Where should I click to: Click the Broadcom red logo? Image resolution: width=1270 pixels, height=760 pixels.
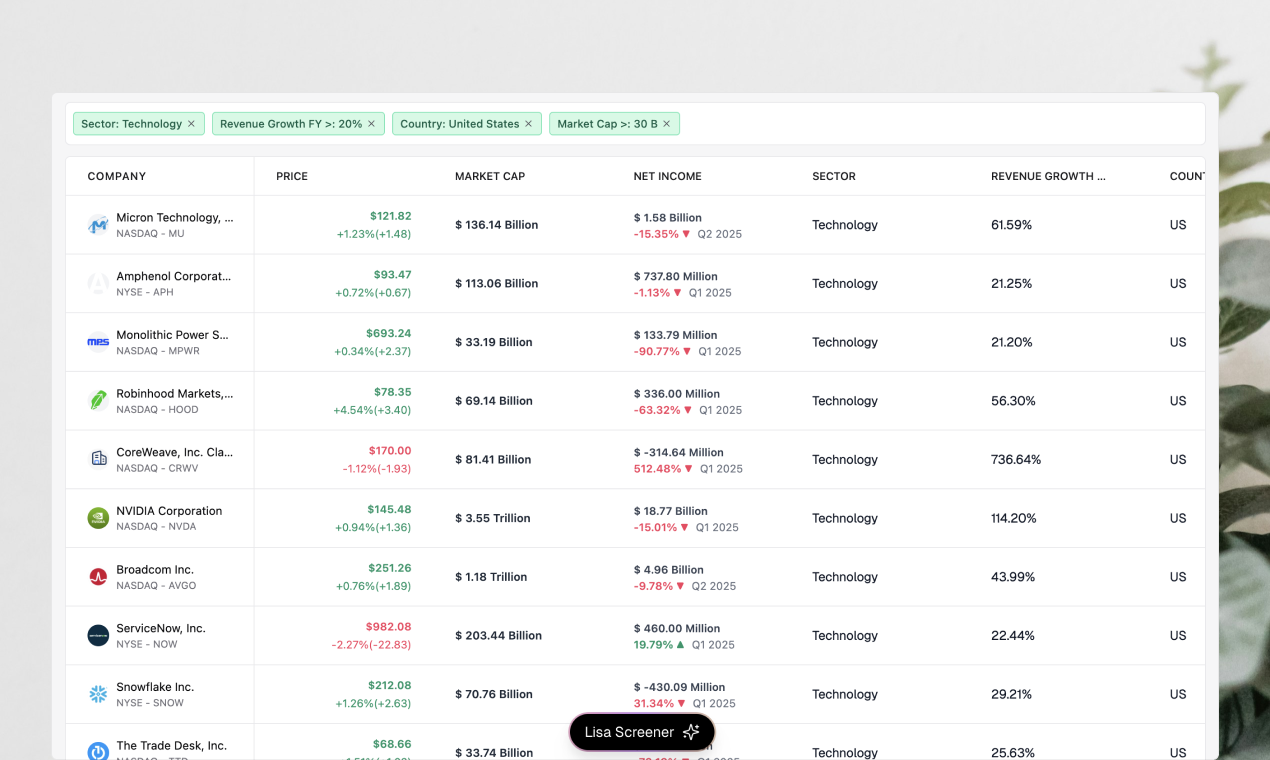[98, 577]
